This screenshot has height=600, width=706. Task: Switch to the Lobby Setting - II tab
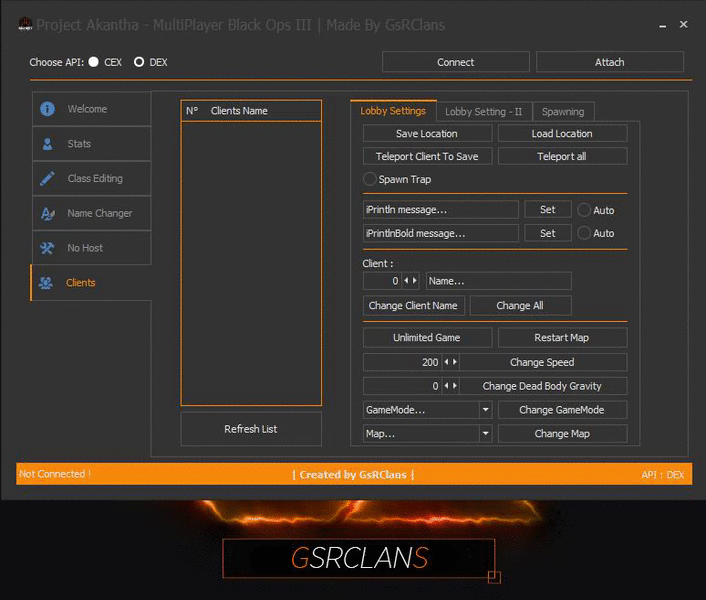click(484, 112)
